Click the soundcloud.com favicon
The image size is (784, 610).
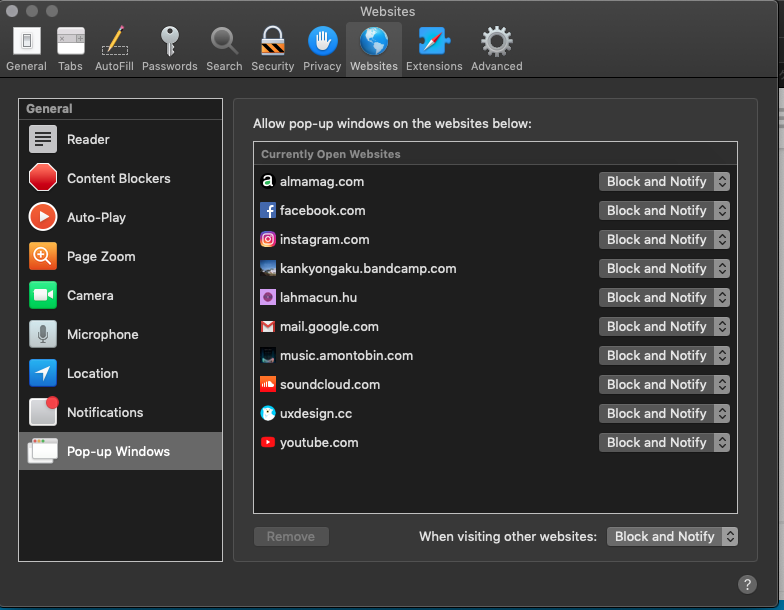[268, 384]
